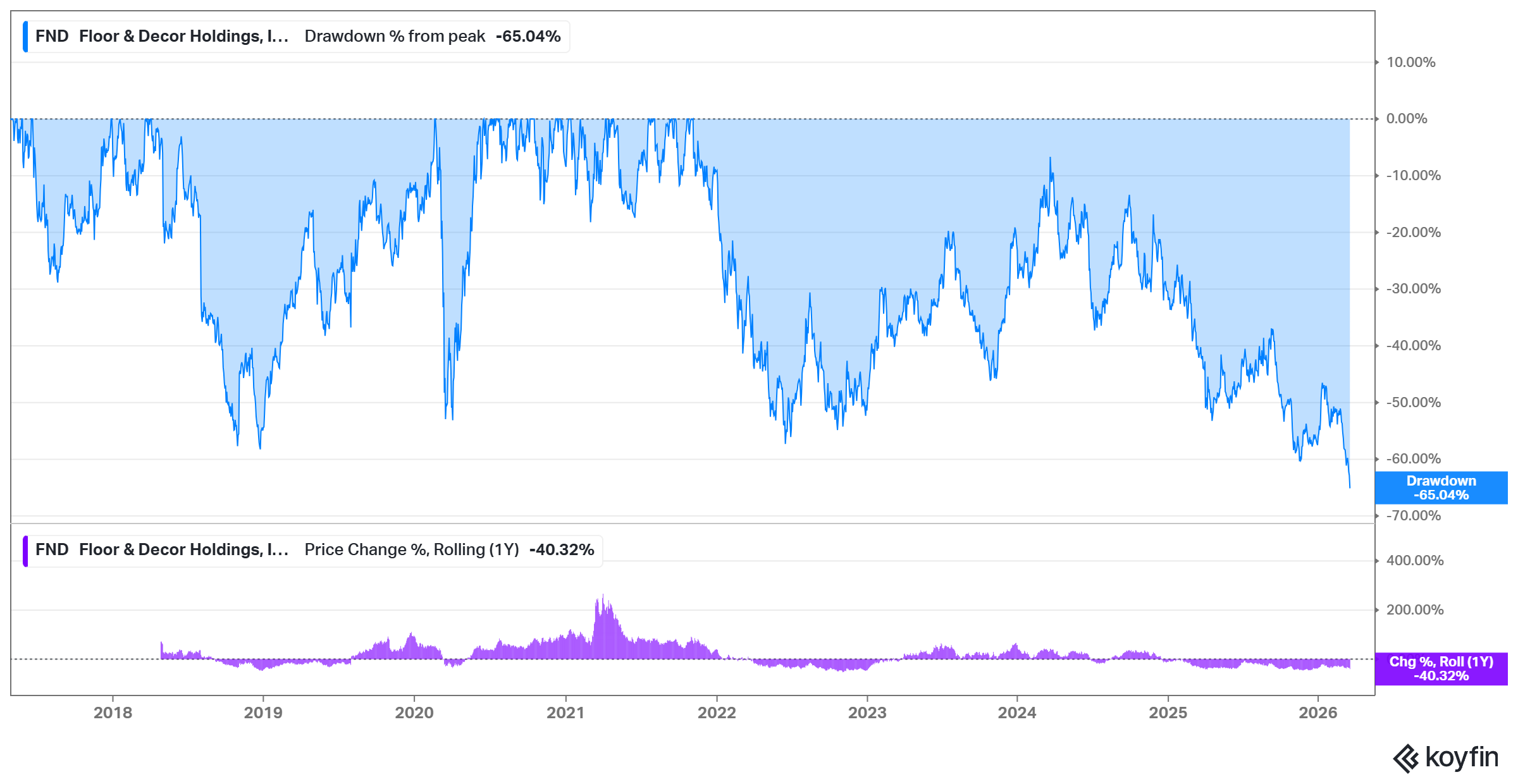This screenshot has width=1518, height=784.
Task: Click the 2021 label on the time axis
Action: [565, 713]
